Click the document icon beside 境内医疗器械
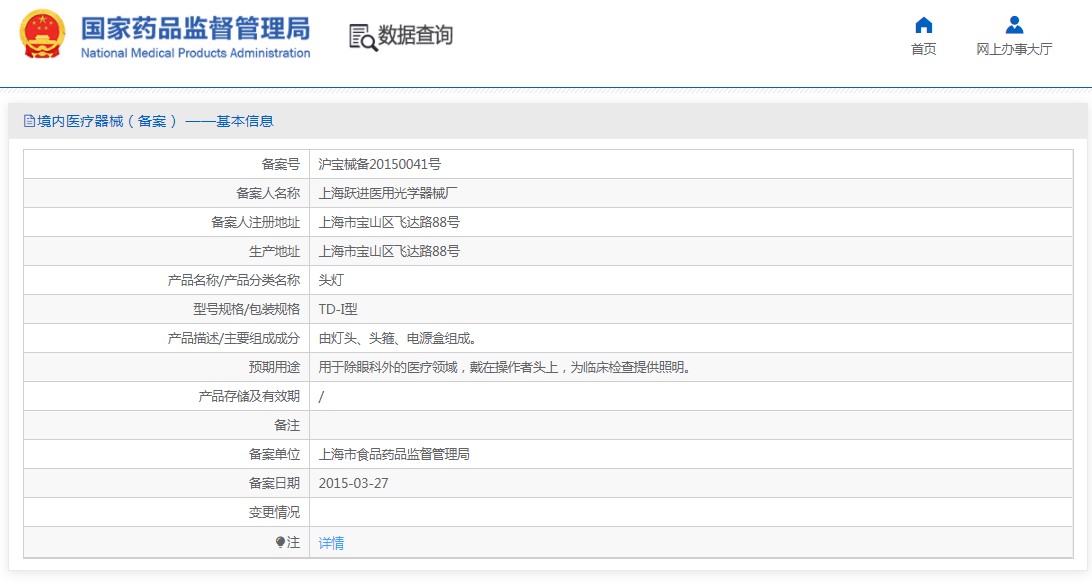 click(x=29, y=121)
